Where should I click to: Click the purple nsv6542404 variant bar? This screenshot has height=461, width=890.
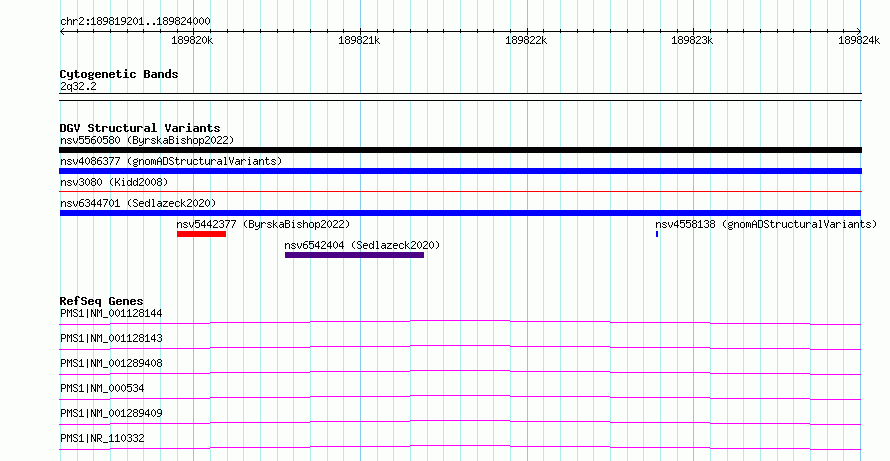(354, 255)
